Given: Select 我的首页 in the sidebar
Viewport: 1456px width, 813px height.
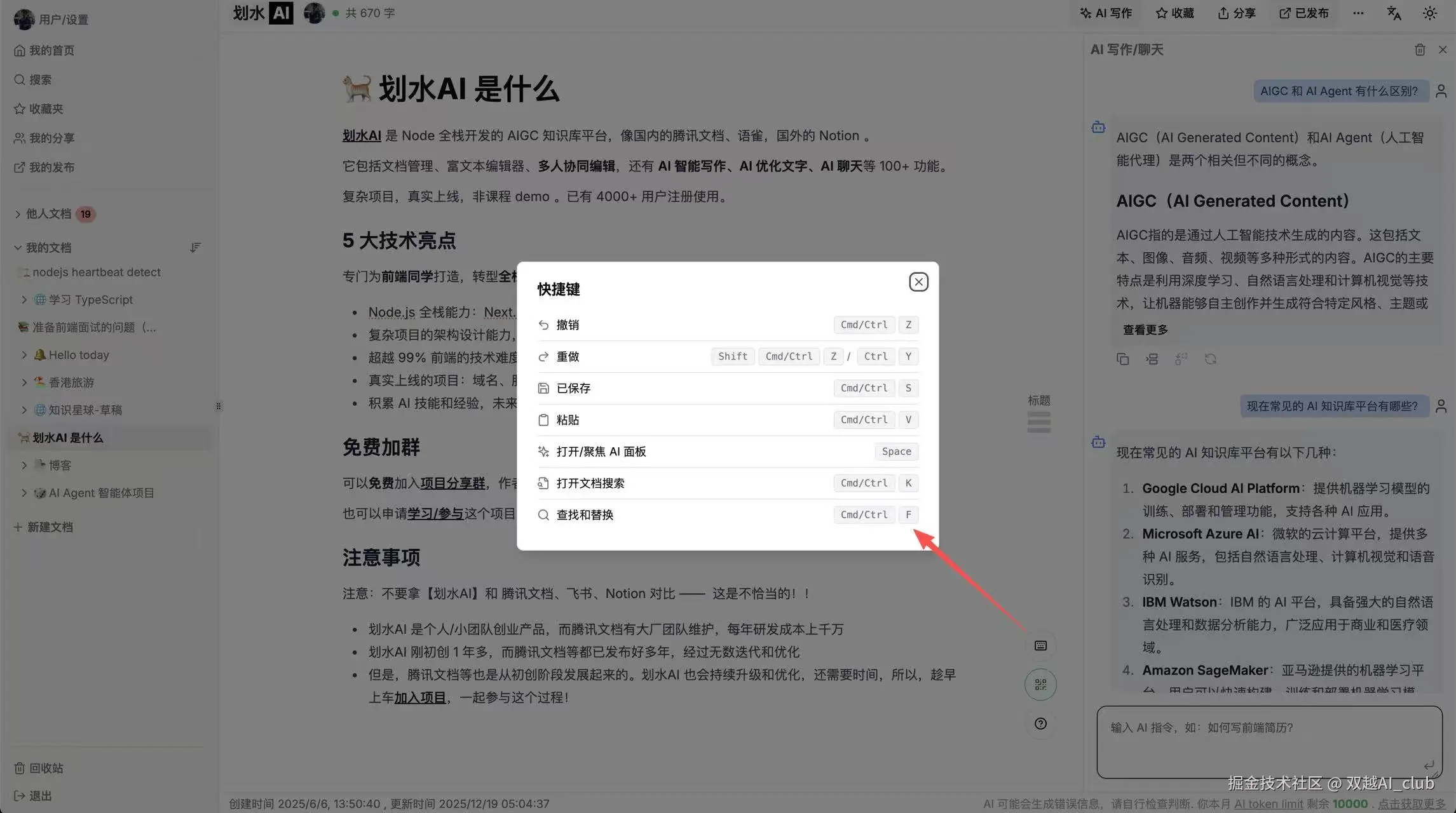Looking at the screenshot, I should tap(51, 50).
